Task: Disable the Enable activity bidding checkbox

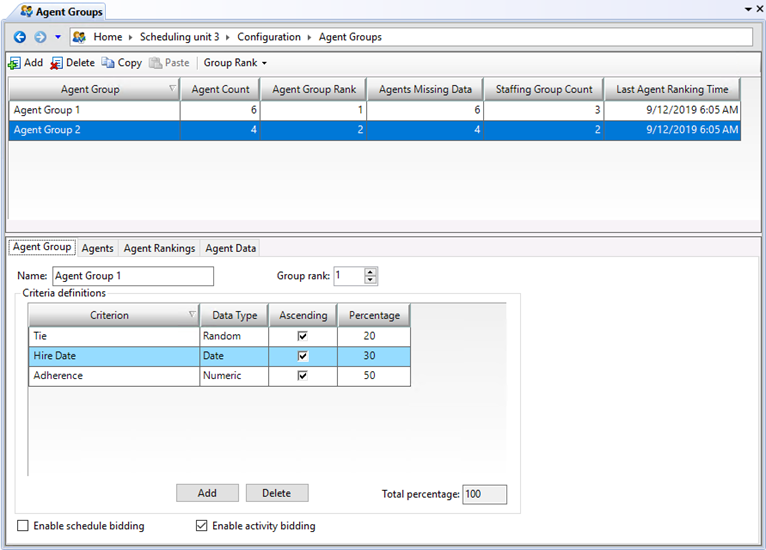Action: point(201,526)
